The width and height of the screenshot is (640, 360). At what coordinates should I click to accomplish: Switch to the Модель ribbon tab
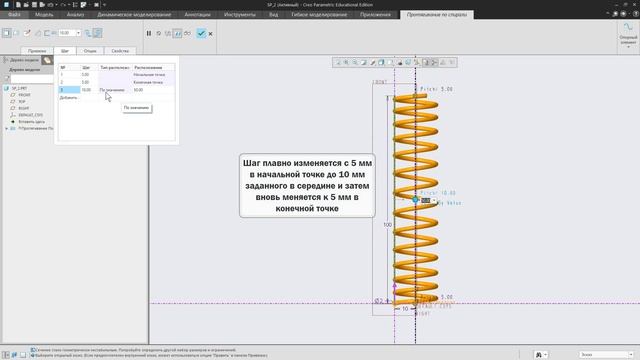pos(44,15)
